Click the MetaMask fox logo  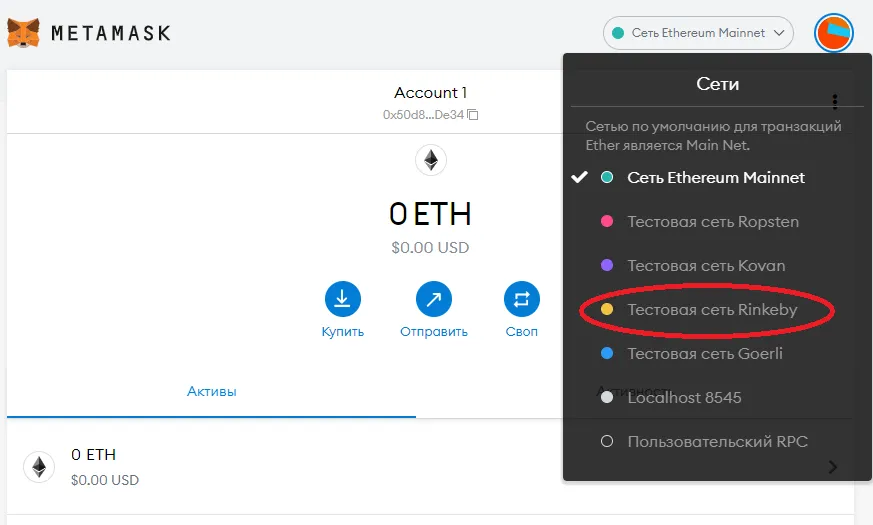(23, 33)
